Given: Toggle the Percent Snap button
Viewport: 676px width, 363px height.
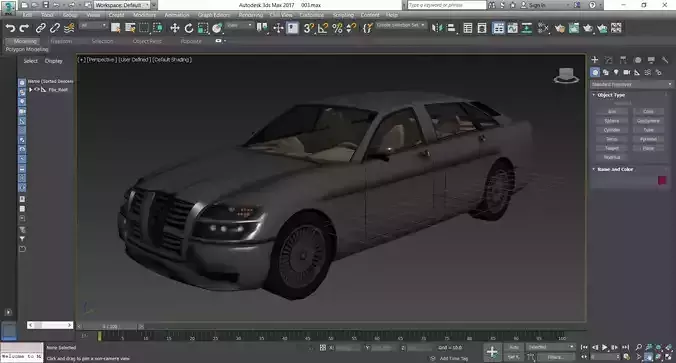Looking at the screenshot, I should point(337,28).
